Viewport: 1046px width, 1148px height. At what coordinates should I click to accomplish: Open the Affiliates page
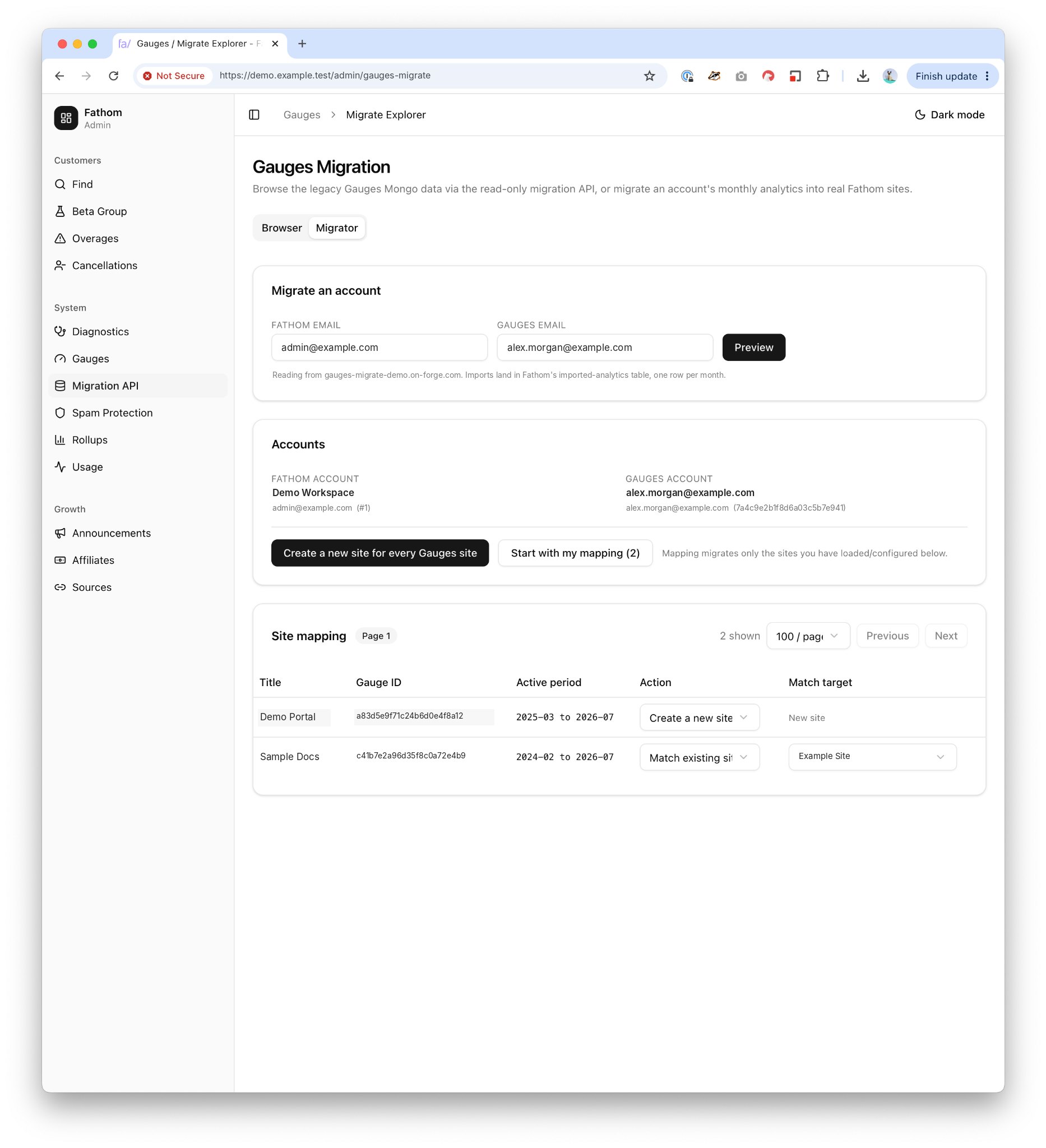click(x=138, y=561)
